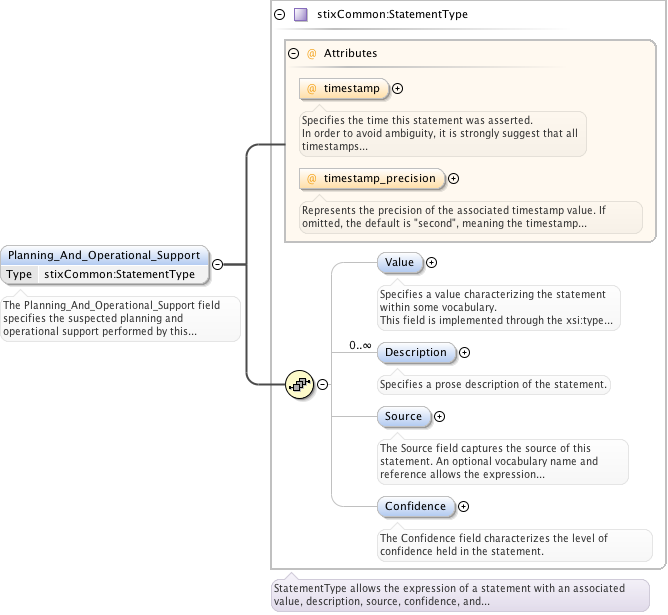Select the Confidence element node
668x615 pixels.
(x=415, y=507)
